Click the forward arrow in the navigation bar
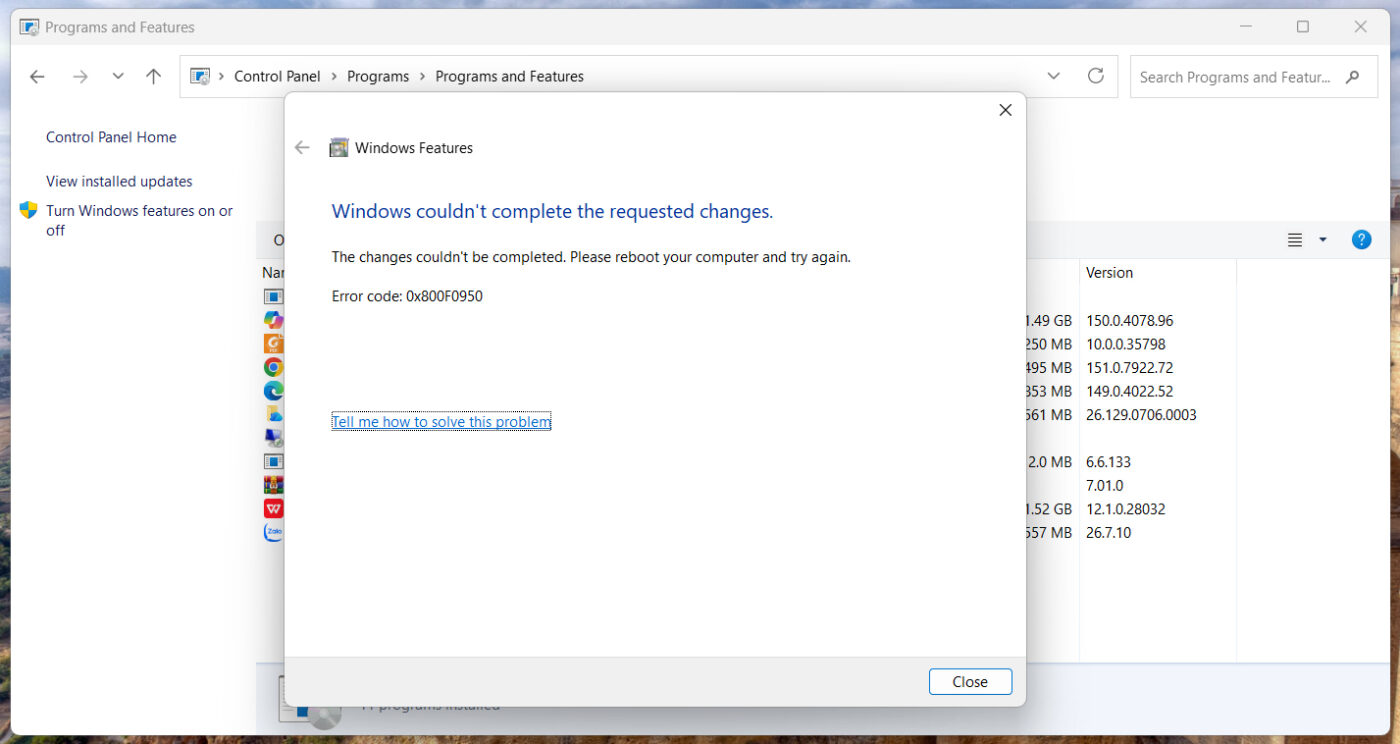 81,76
